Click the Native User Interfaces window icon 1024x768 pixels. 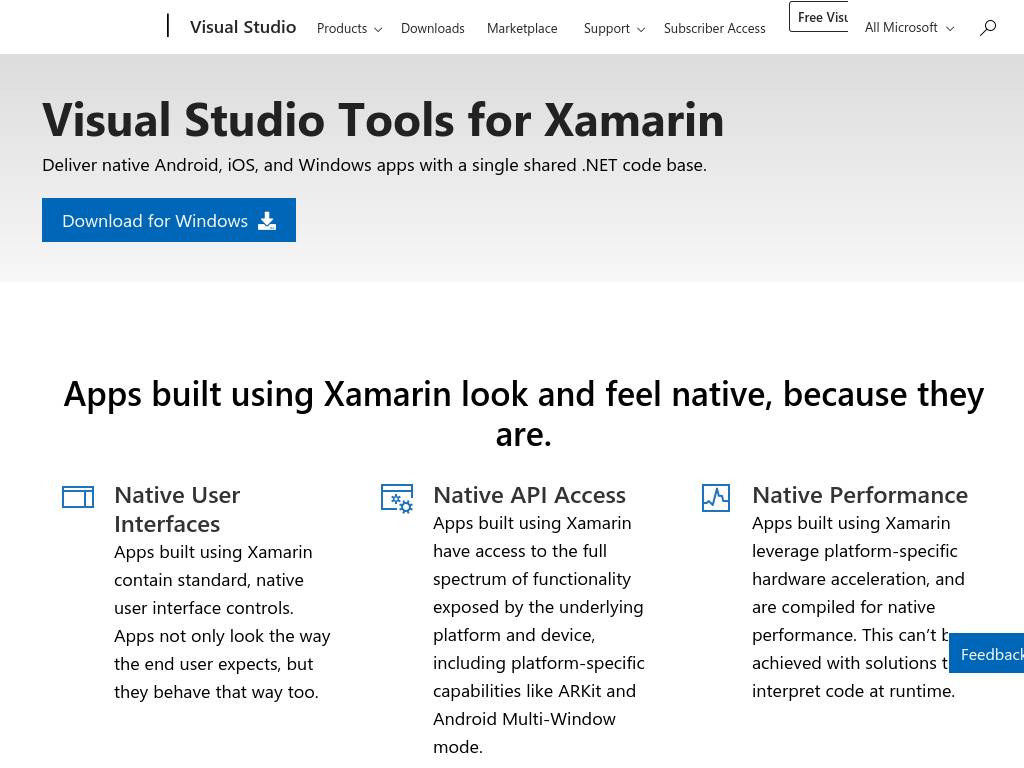78,497
